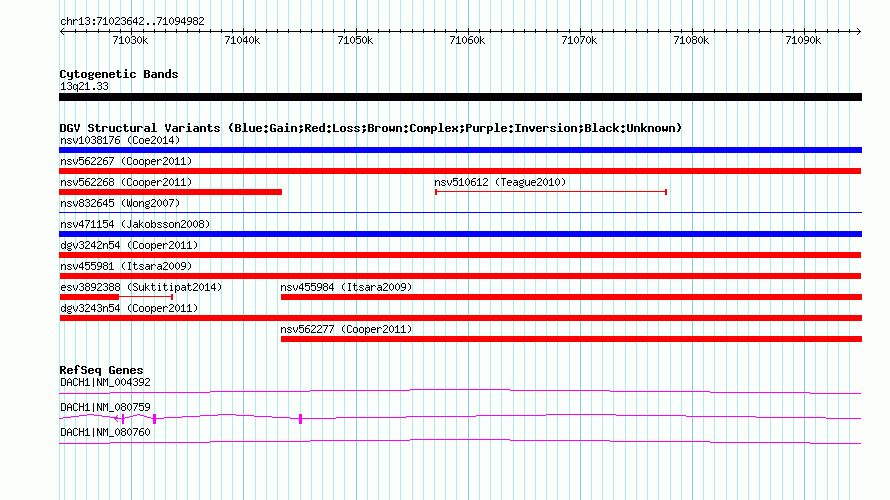
Task: Click the 71080k ruler tick label
Action: click(x=691, y=40)
